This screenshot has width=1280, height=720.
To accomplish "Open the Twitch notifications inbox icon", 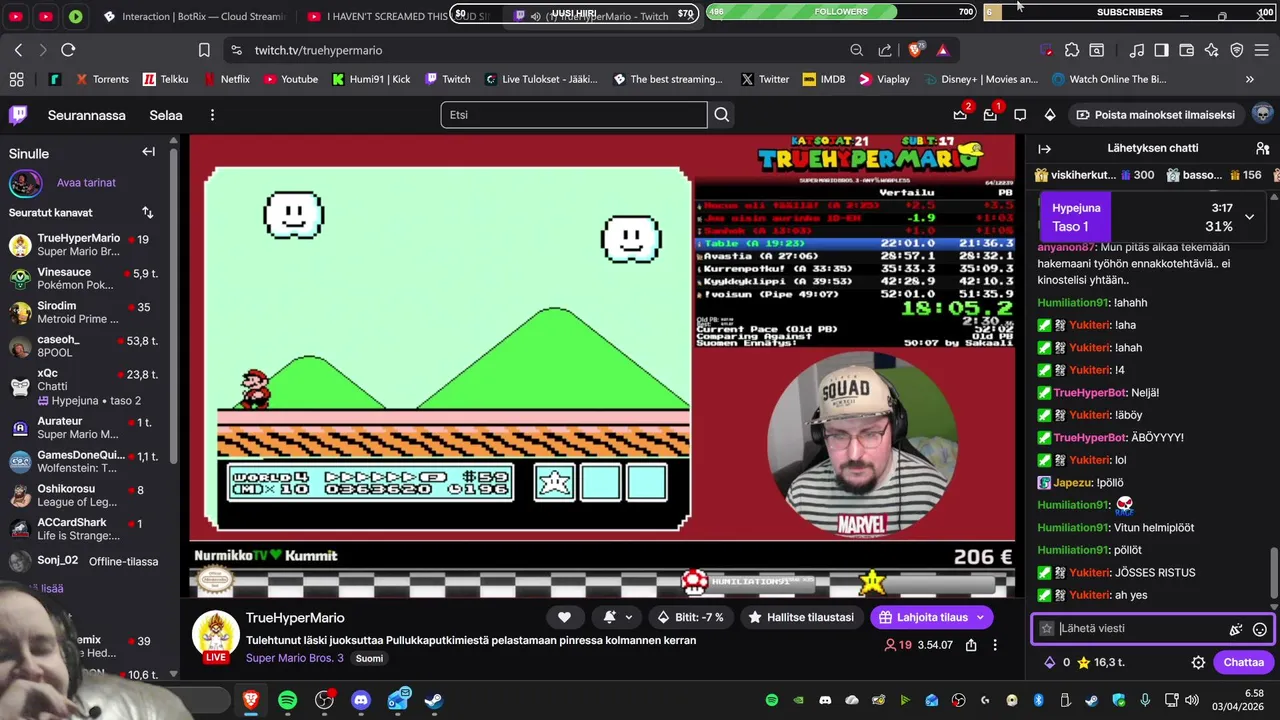I will (x=990, y=115).
